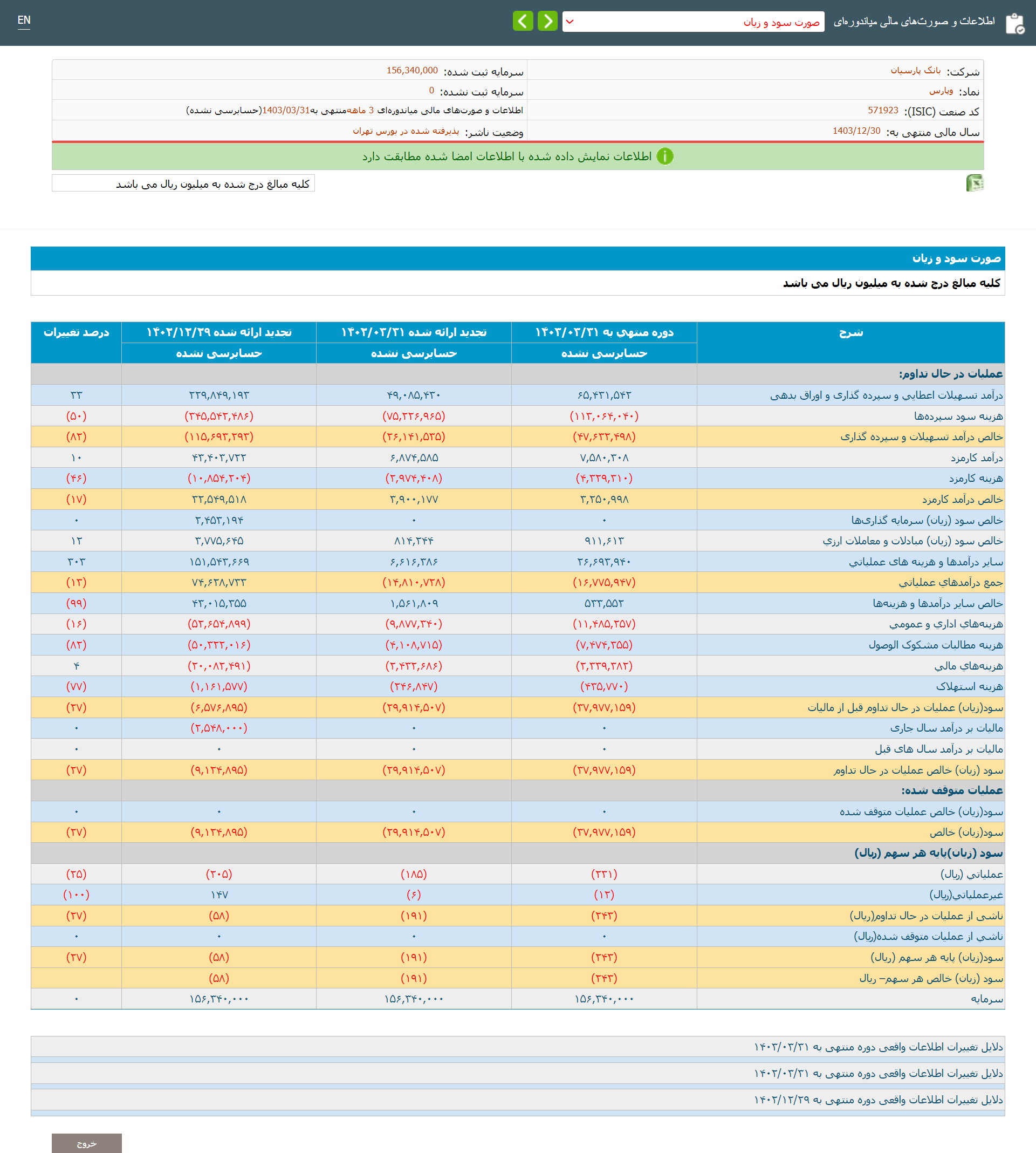Click the clipboard report icon in header
Image resolution: width=1036 pixels, height=1153 pixels.
(x=1015, y=23)
